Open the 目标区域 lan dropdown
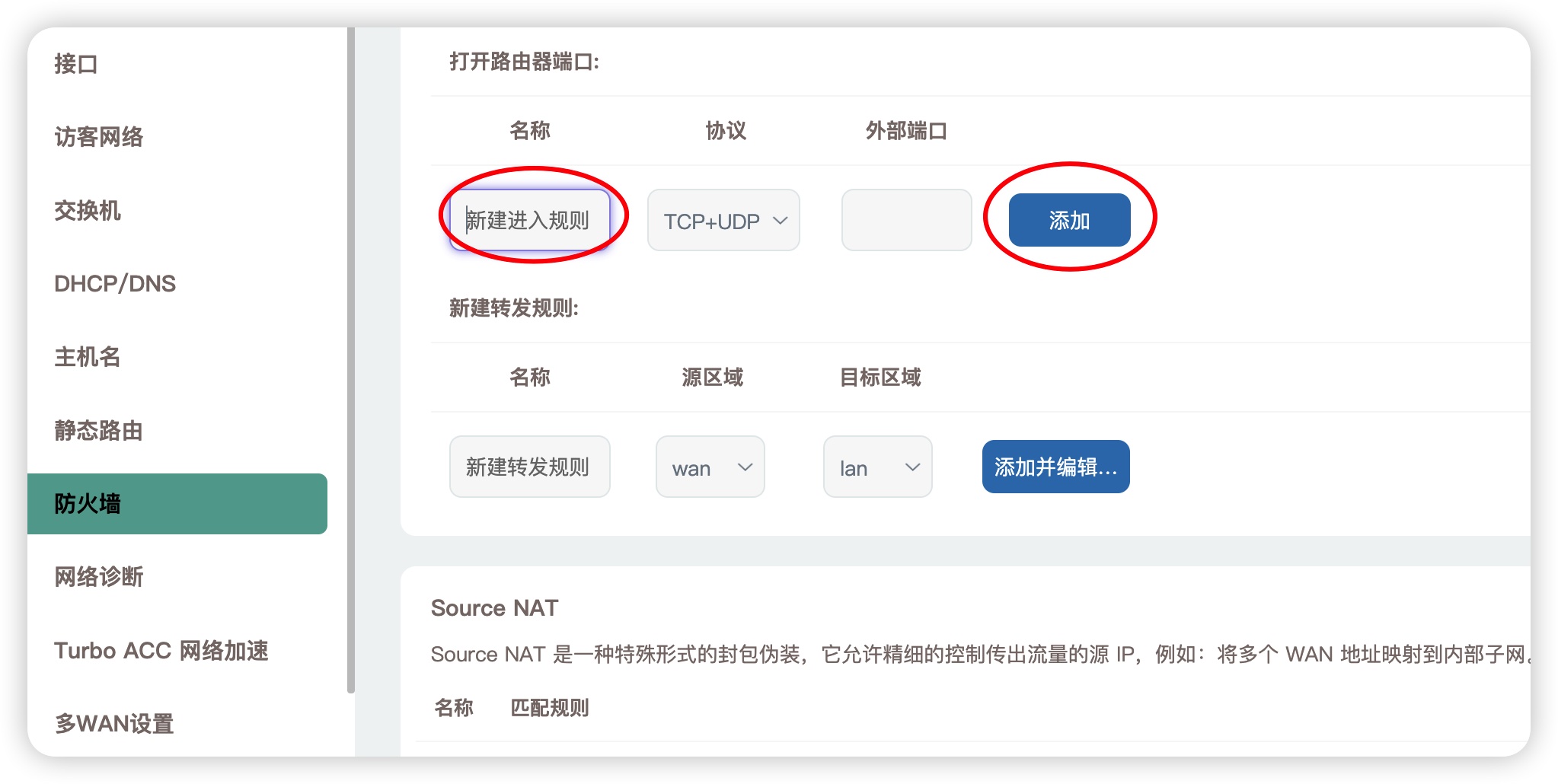Screen dimensions: 1558x784 pos(877,467)
